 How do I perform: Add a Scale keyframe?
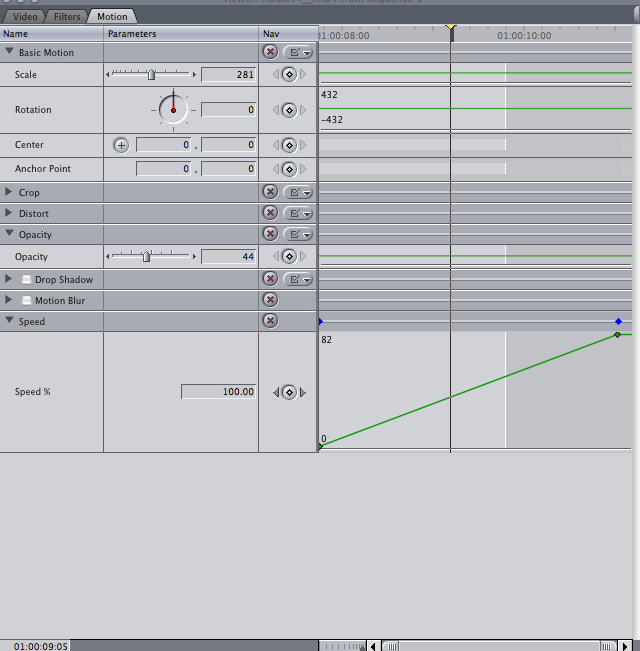(x=289, y=75)
